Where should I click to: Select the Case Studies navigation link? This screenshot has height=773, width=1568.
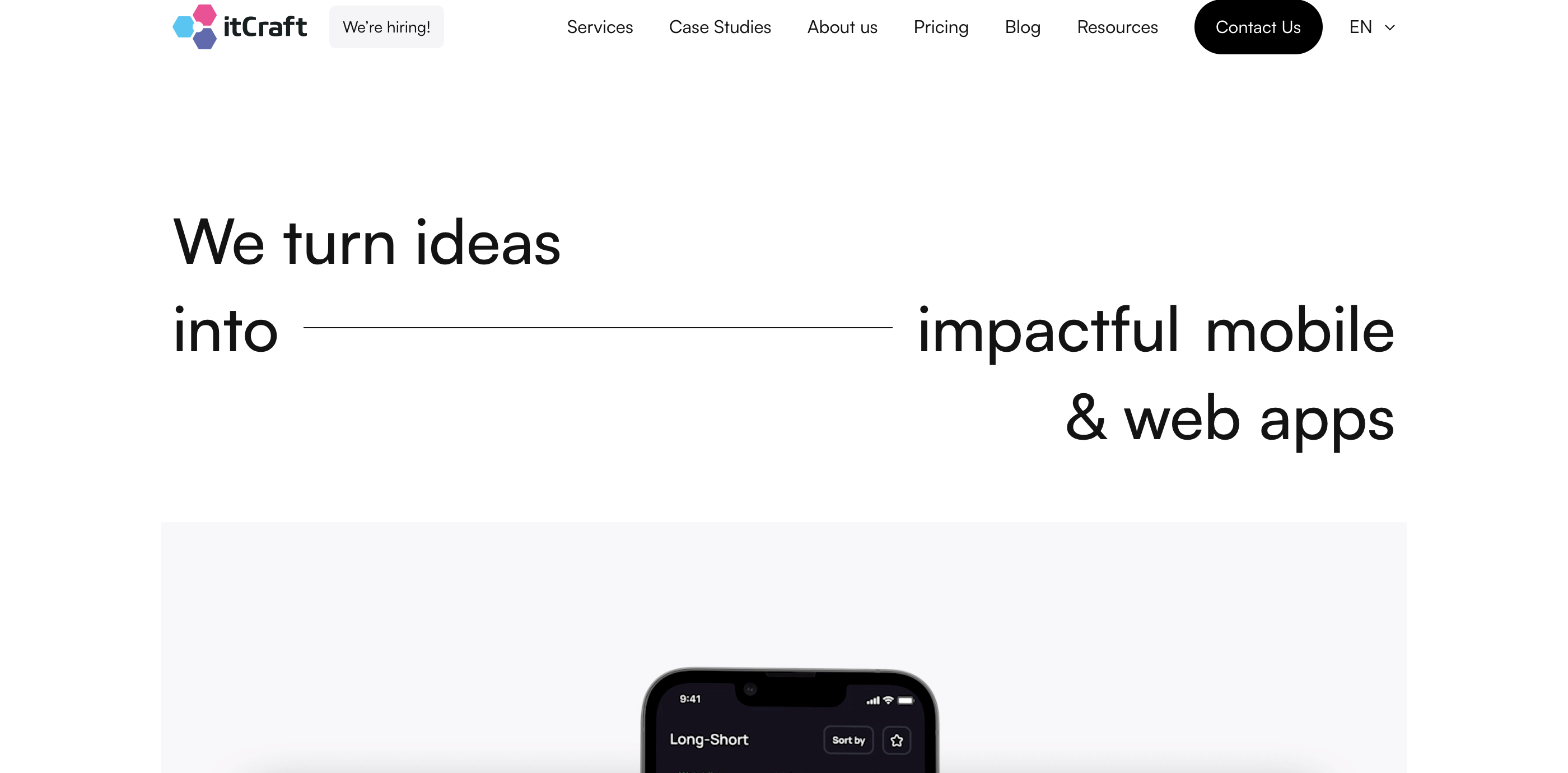click(720, 27)
